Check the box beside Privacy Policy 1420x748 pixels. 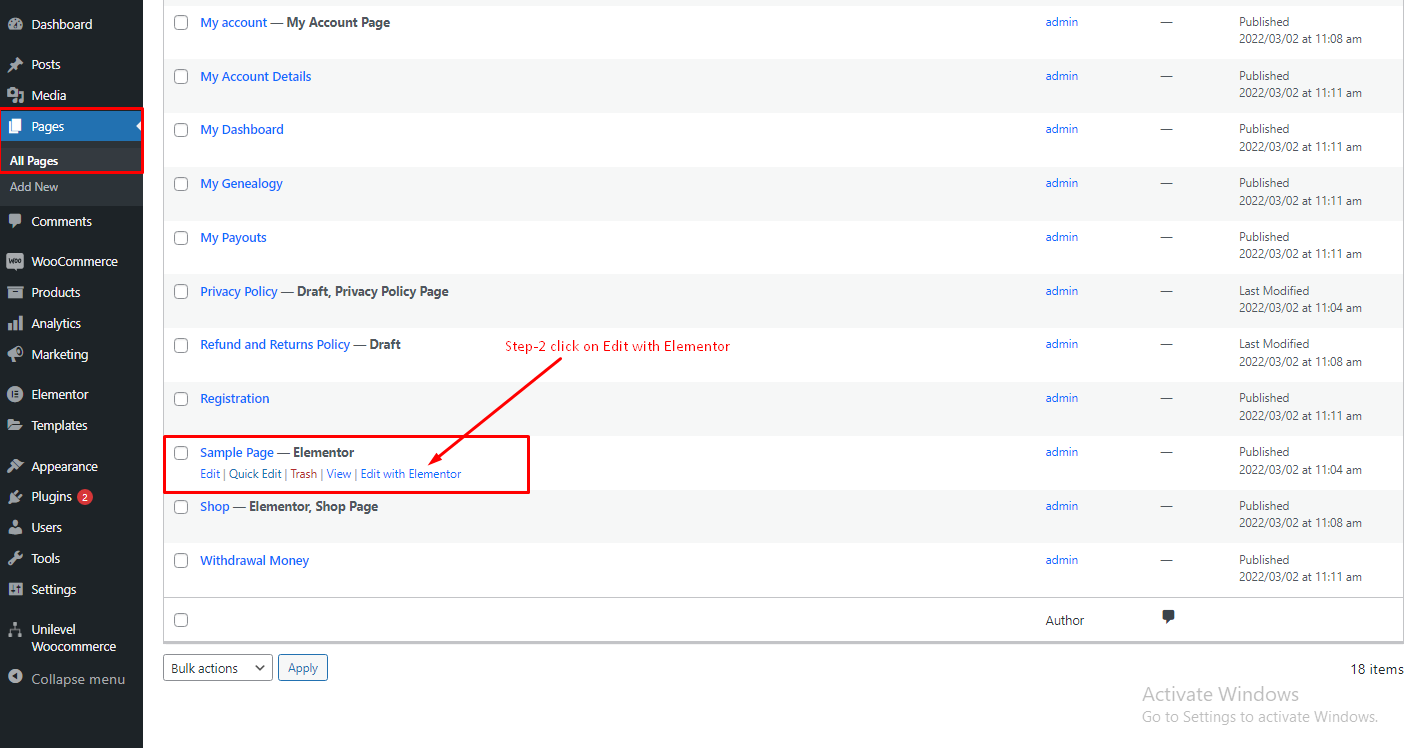pos(181,292)
